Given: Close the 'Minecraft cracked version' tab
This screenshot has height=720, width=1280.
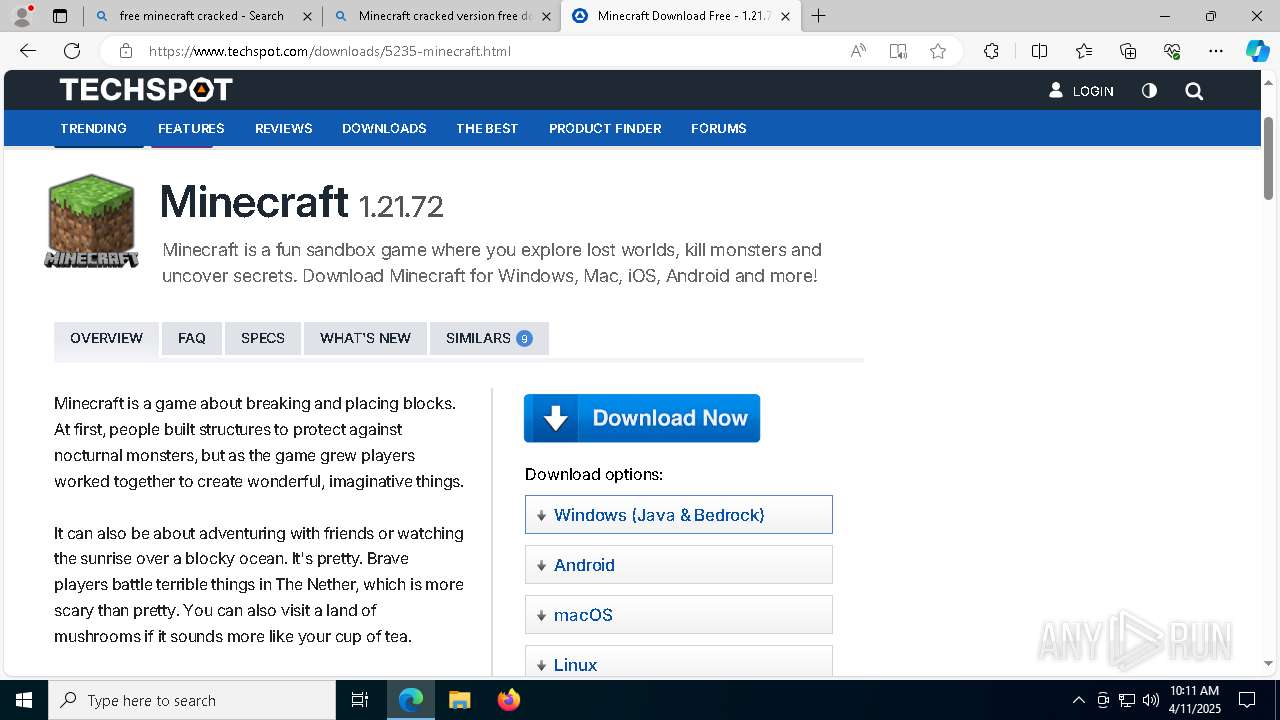Looking at the screenshot, I should 546,16.
